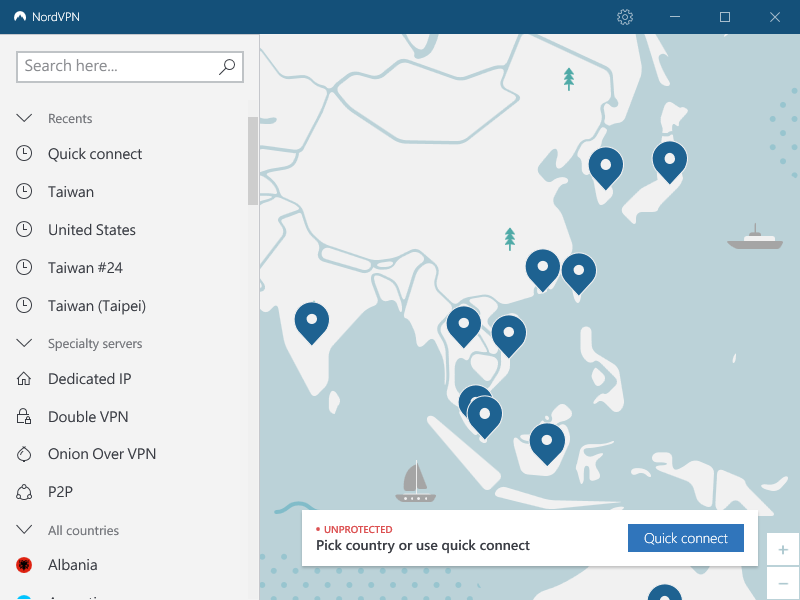
Task: Focus the 'Search here...' input field
Action: [130, 66]
